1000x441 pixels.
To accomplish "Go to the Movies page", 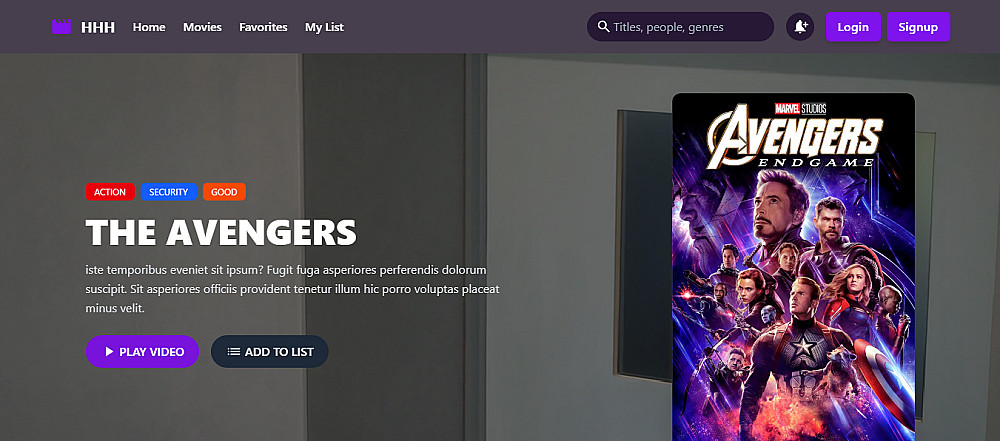I will (202, 27).
